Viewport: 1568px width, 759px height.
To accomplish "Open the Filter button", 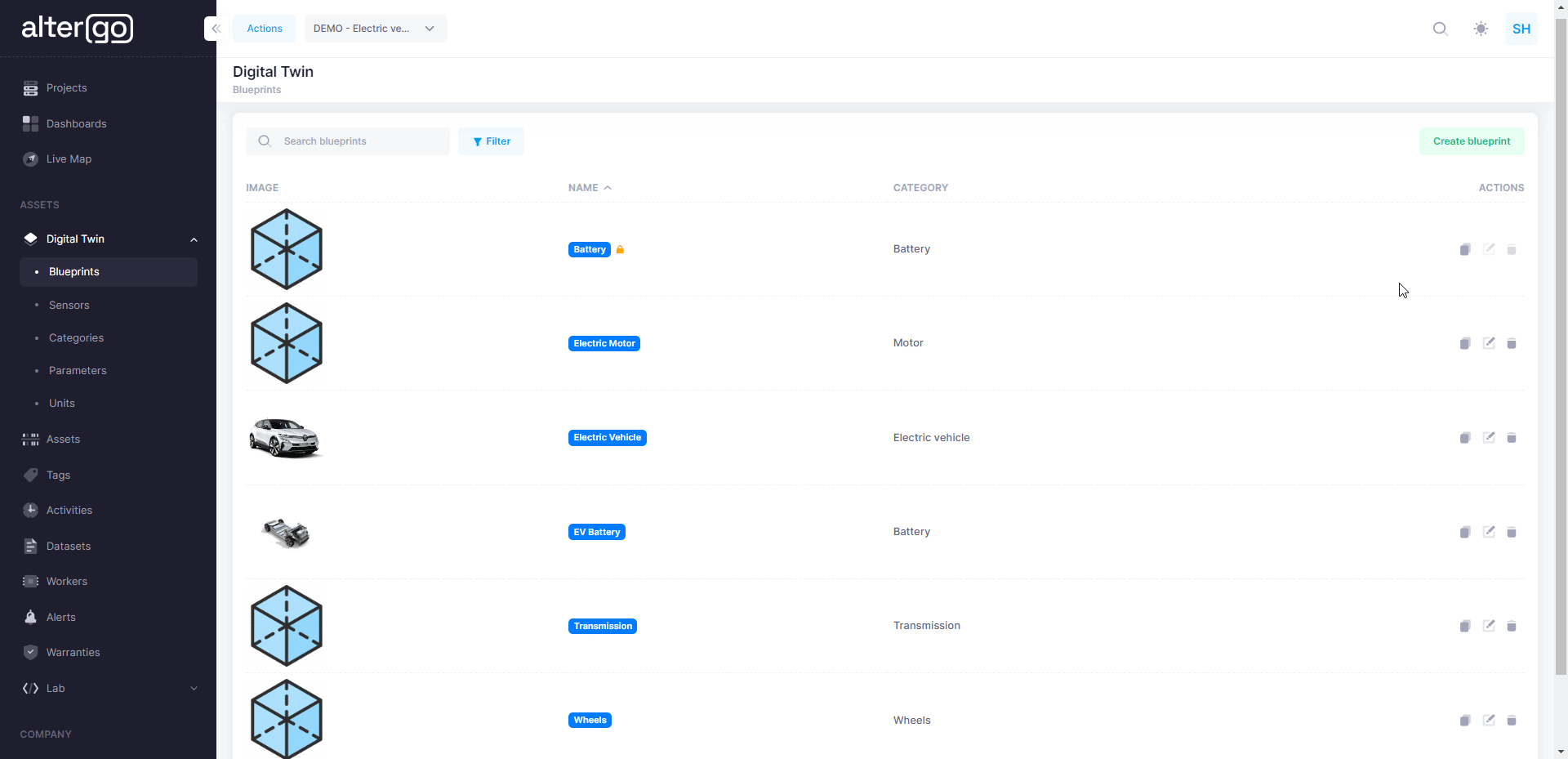I will pos(491,141).
